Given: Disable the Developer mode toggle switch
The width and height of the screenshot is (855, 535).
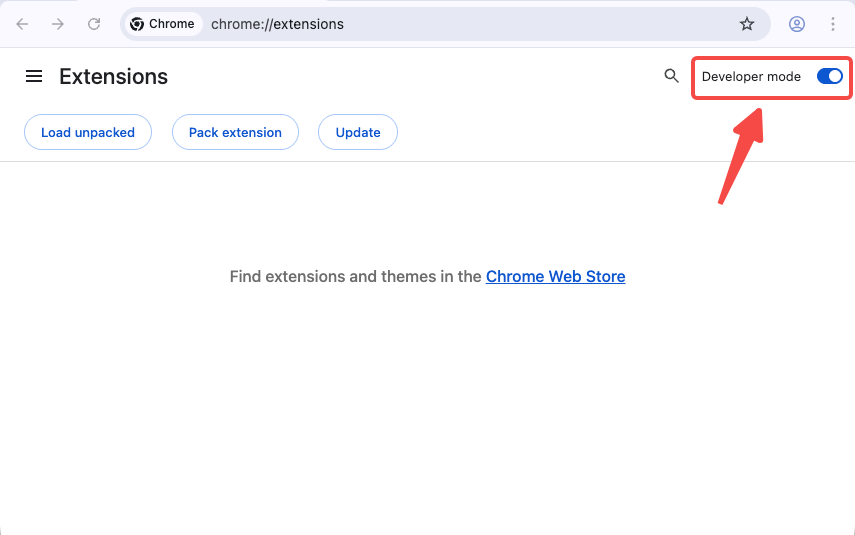Looking at the screenshot, I should pyautogui.click(x=830, y=76).
